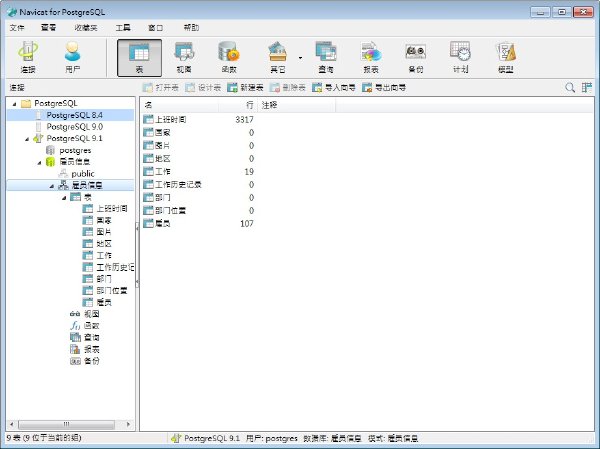The height and width of the screenshot is (449, 600).
Task: Click the tree scrollbar left arrow
Action: [11, 424]
